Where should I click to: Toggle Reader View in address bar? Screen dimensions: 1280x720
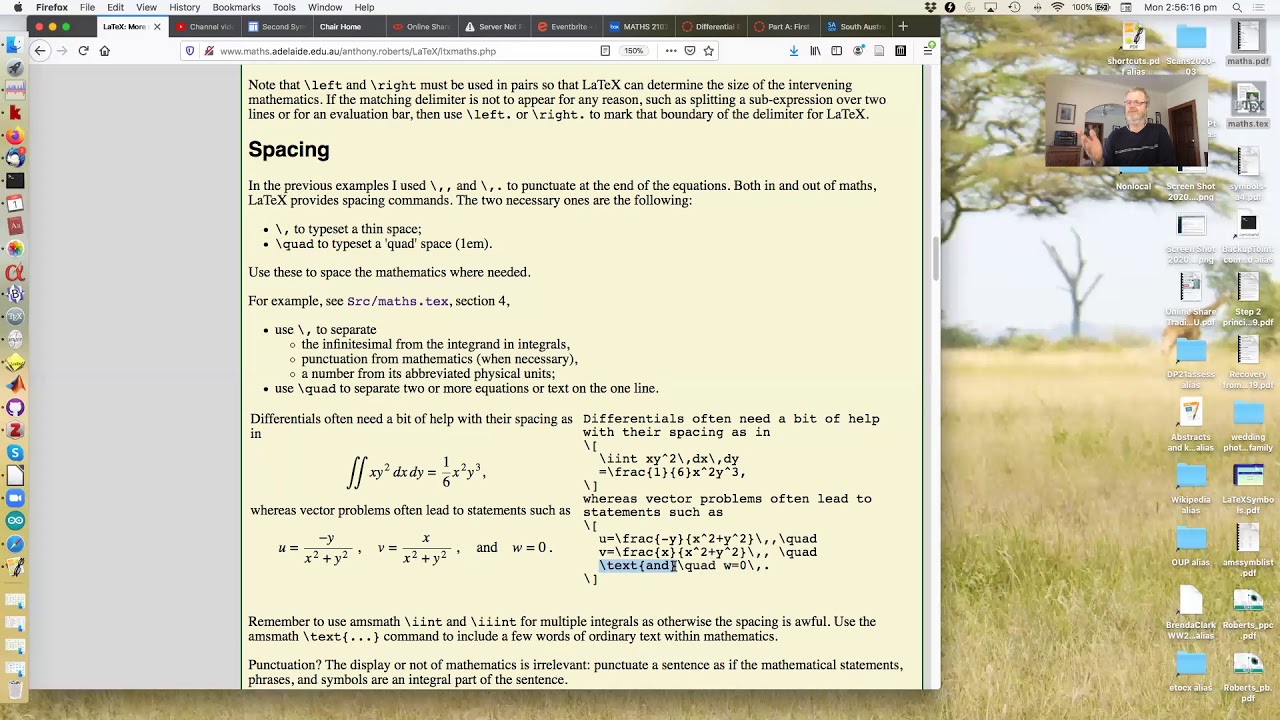pyautogui.click(x=605, y=51)
